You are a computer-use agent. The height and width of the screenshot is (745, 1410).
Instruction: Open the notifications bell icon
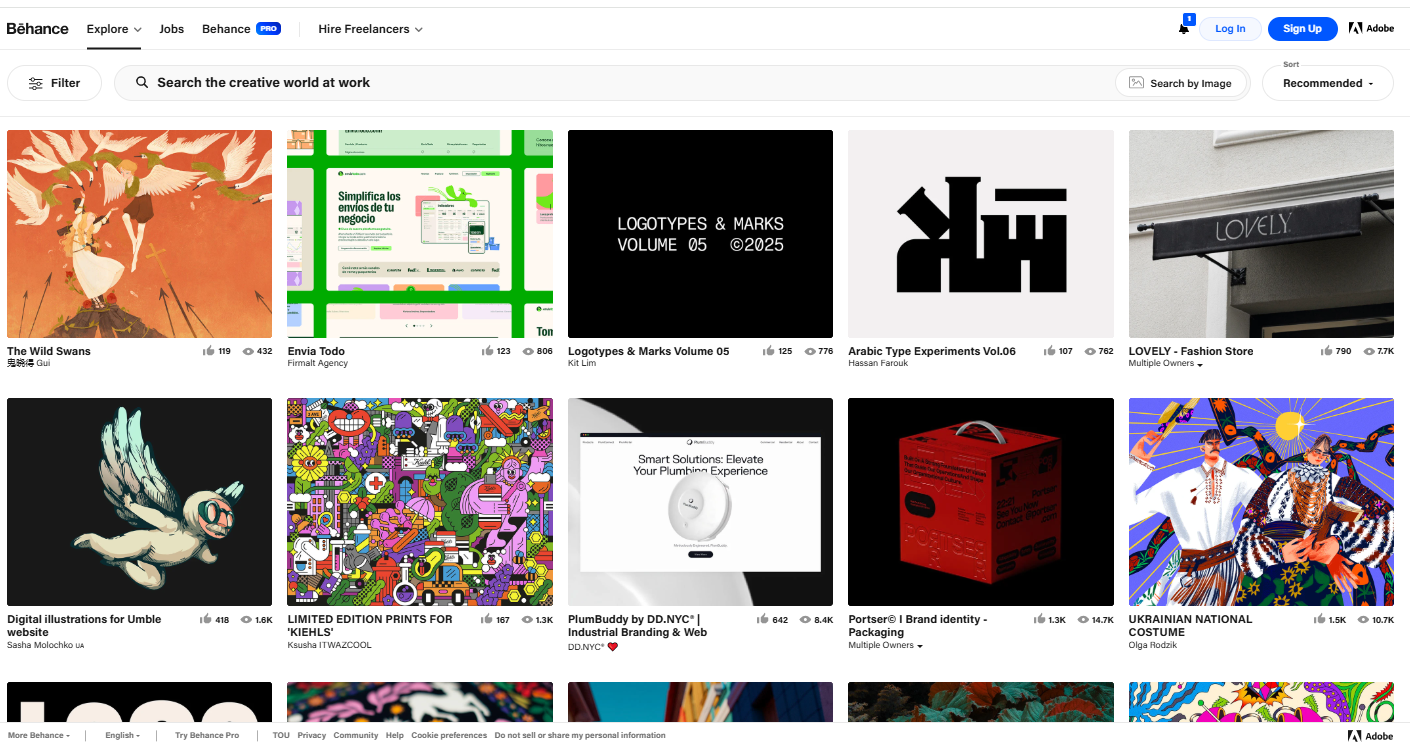[1184, 29]
